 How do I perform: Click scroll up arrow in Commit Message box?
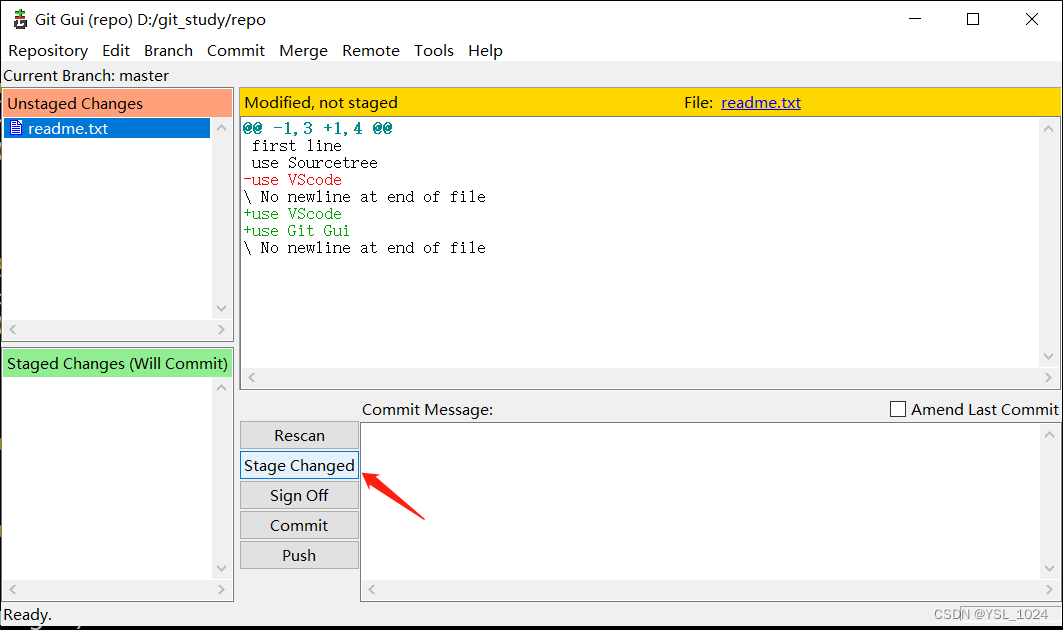1049,434
